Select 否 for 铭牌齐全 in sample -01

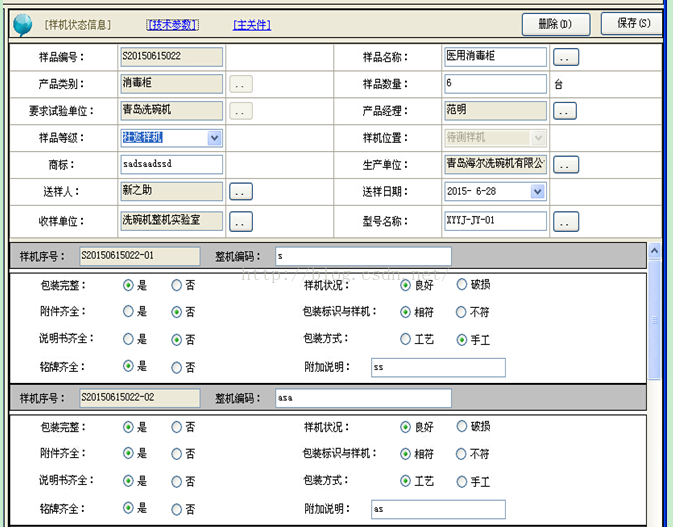176,367
